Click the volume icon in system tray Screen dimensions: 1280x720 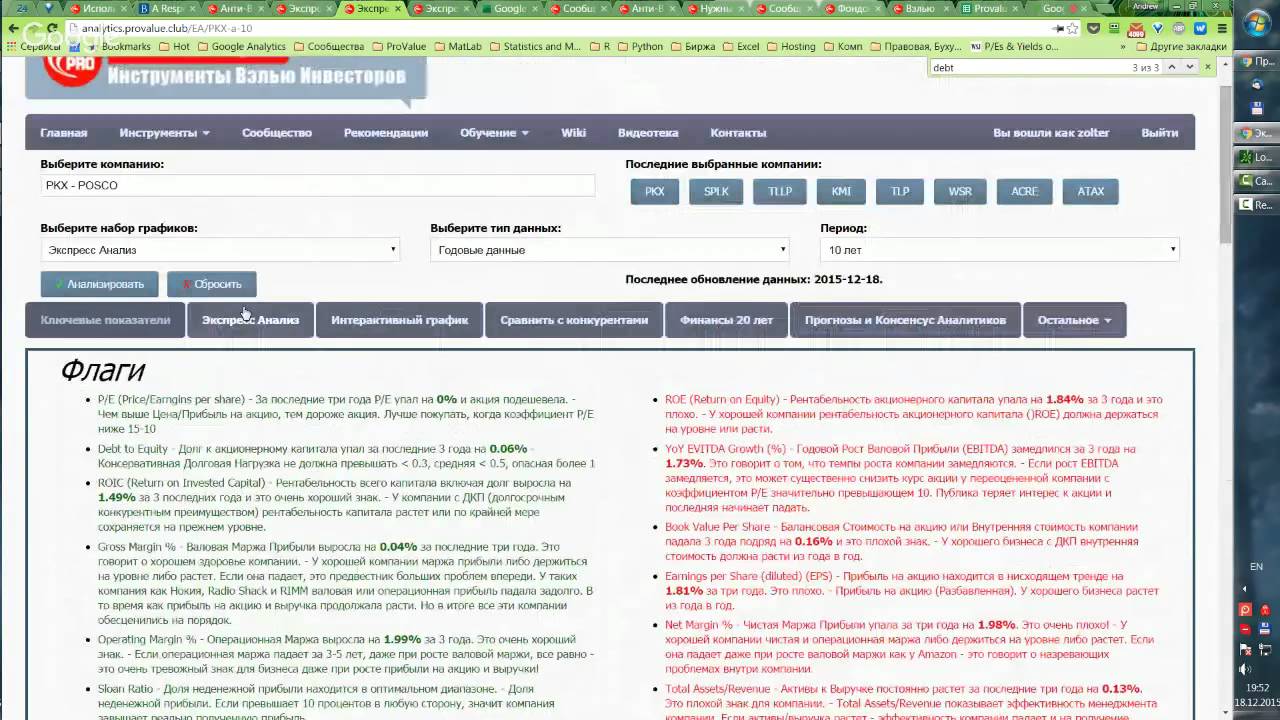pyautogui.click(x=1245, y=669)
